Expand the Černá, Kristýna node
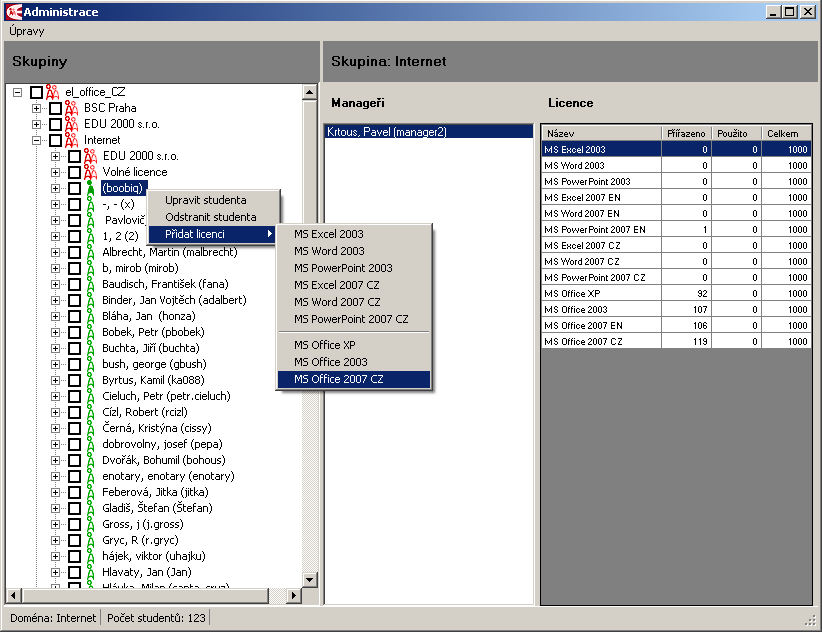The width and height of the screenshot is (822, 632). coord(55,429)
